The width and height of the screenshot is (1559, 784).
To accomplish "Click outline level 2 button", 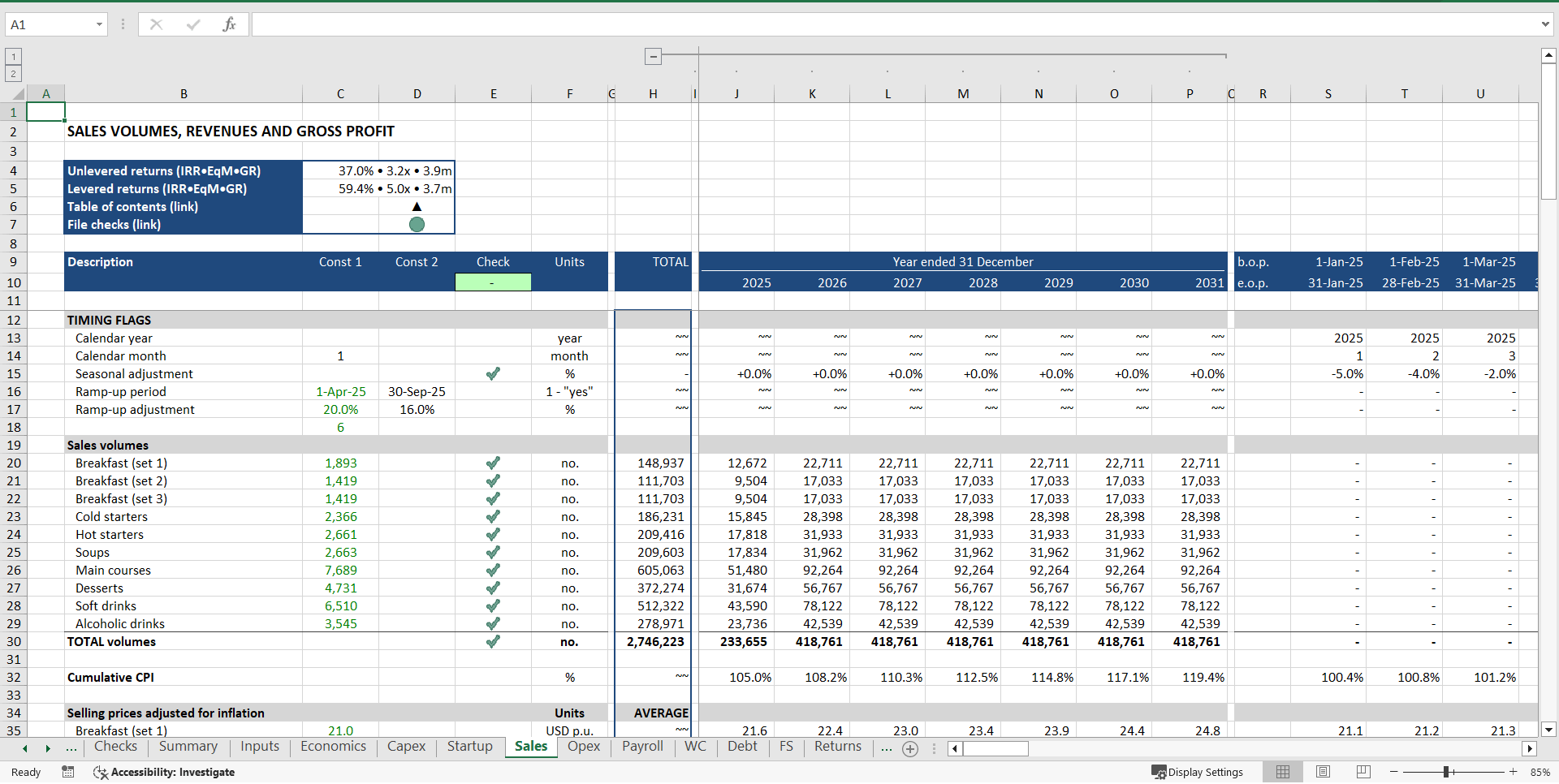I will click(x=13, y=73).
